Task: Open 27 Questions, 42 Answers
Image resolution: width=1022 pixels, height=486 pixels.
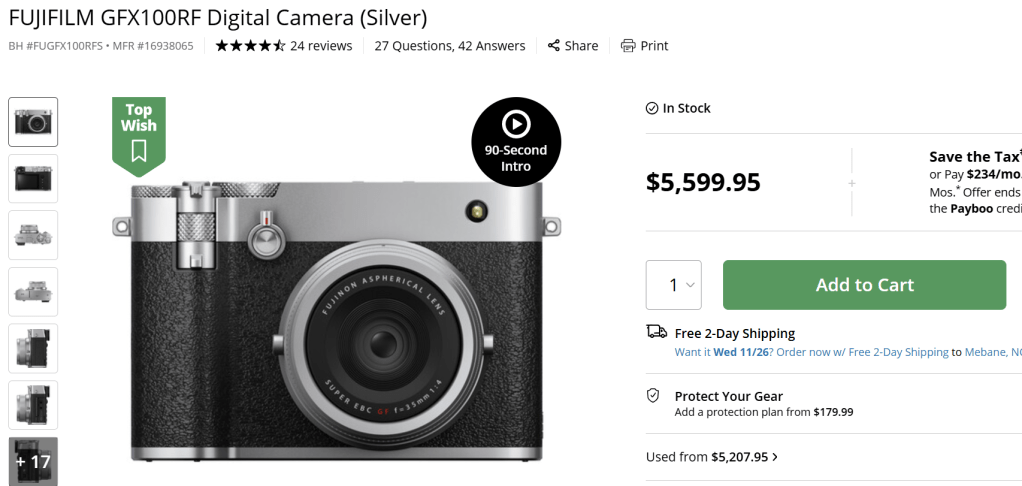Action: [x=450, y=46]
